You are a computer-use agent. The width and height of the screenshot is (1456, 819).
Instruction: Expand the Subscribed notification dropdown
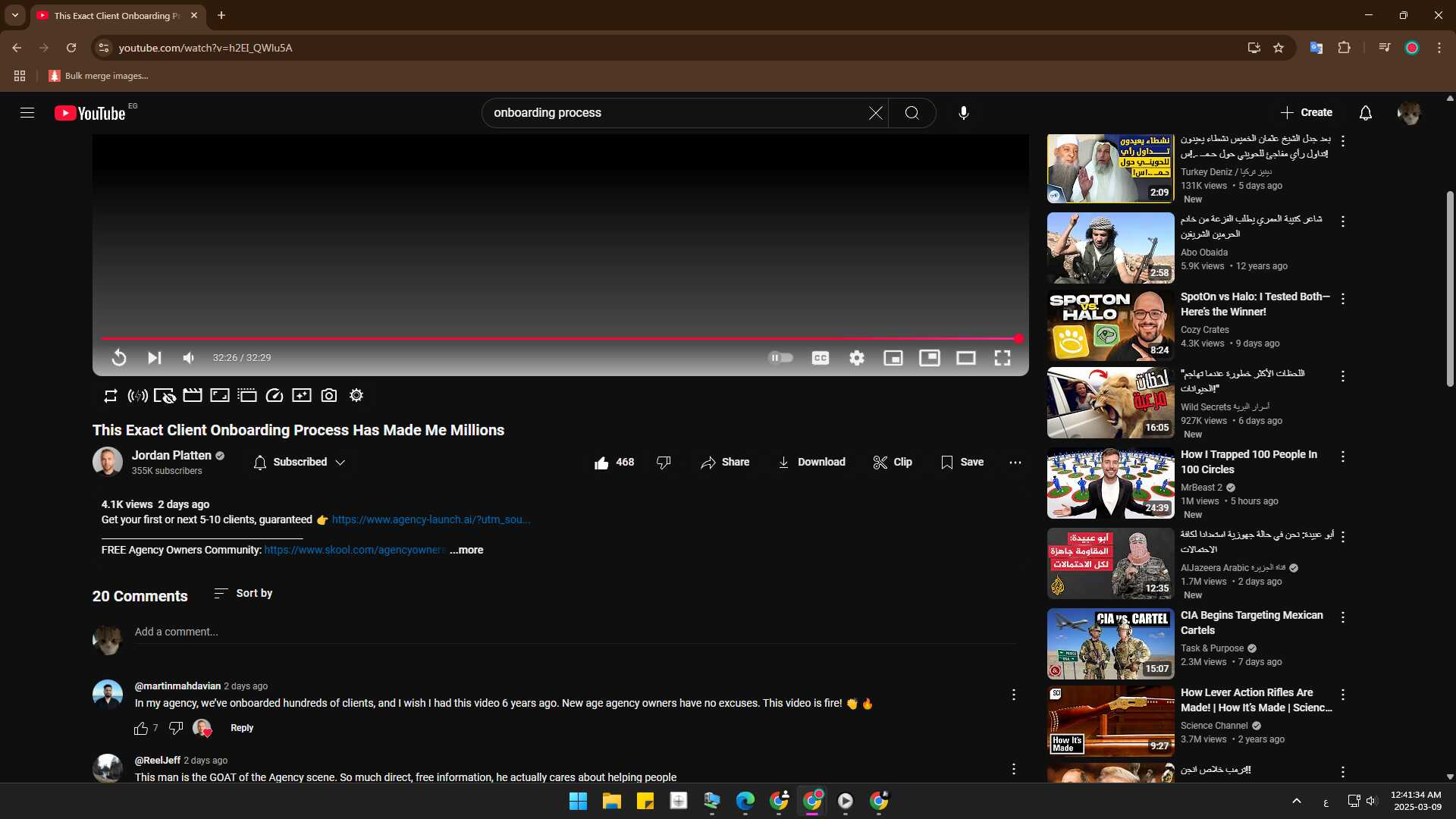tap(300, 463)
